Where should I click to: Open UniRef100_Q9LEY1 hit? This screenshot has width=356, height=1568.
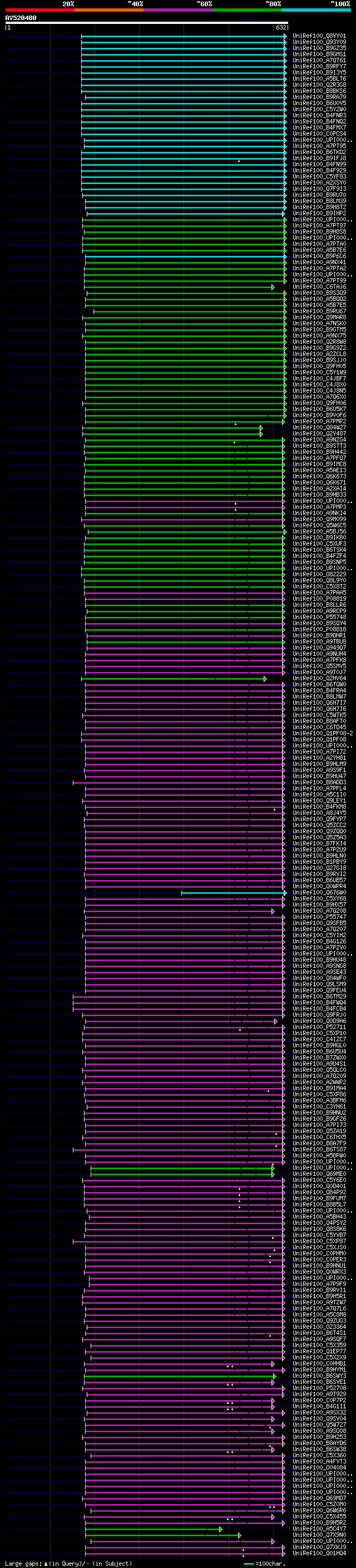319,800
